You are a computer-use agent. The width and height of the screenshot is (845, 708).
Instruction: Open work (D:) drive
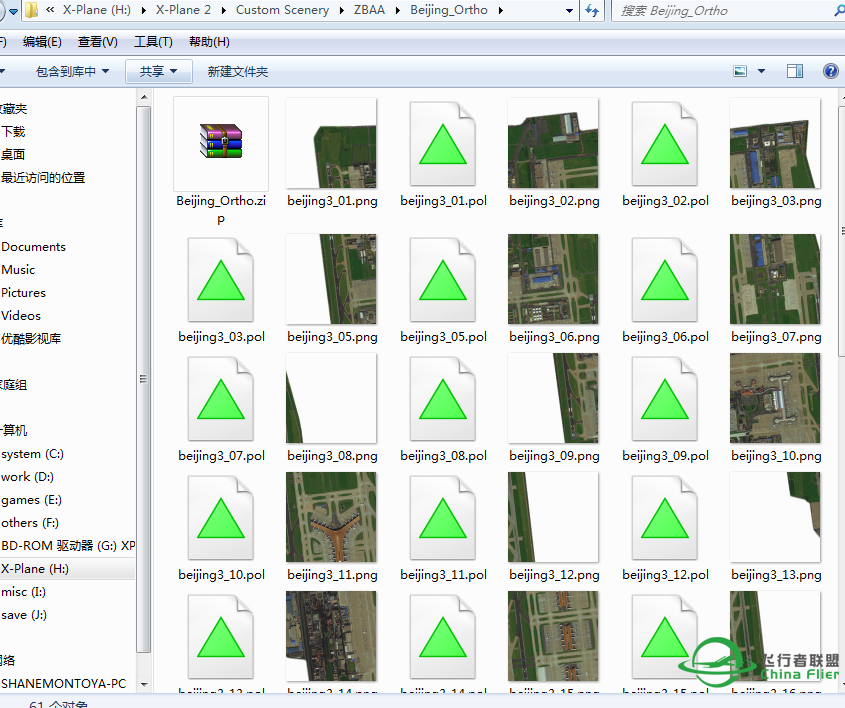(x=27, y=477)
